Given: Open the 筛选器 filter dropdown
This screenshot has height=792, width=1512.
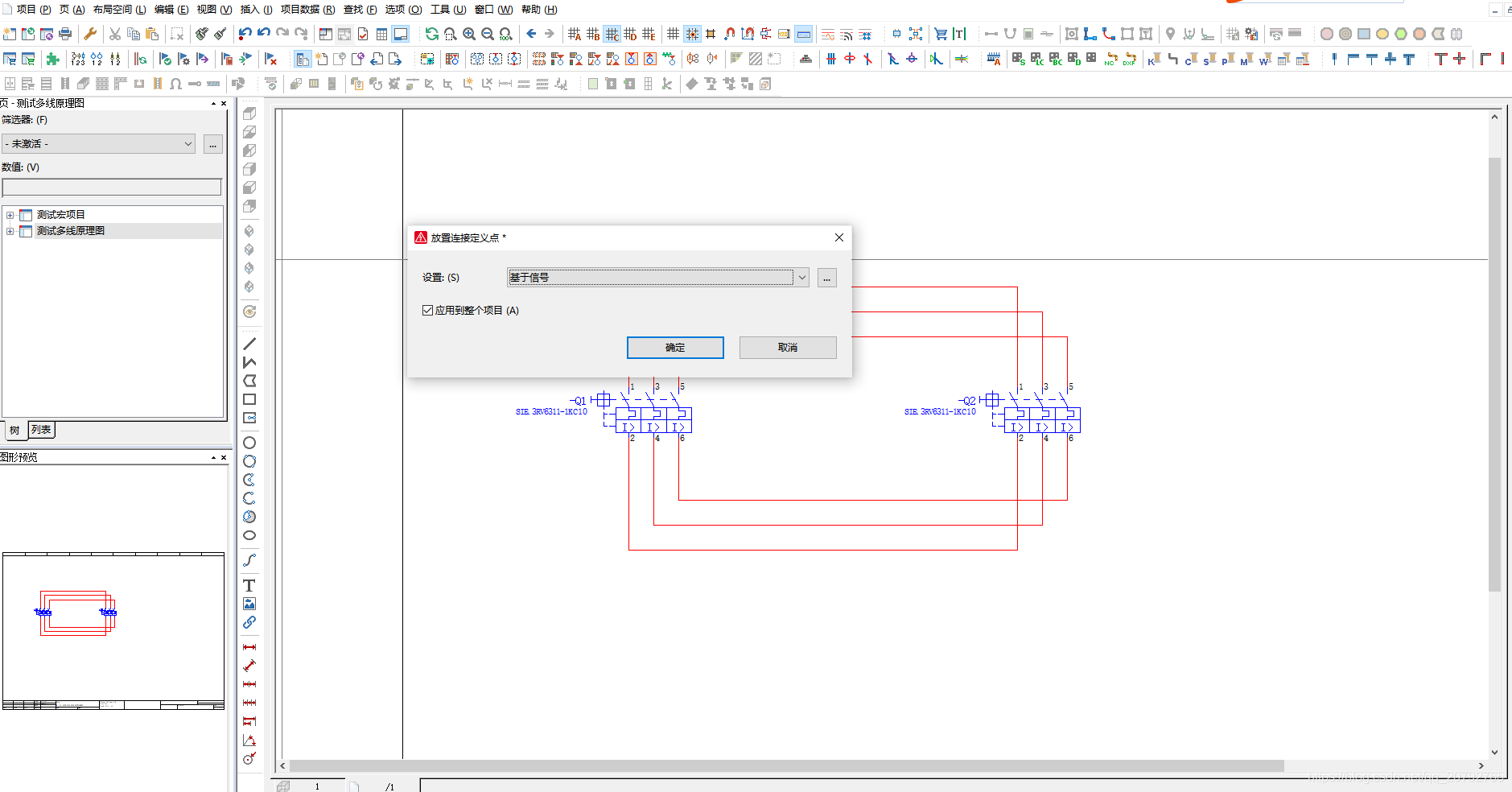Looking at the screenshot, I should (98, 144).
